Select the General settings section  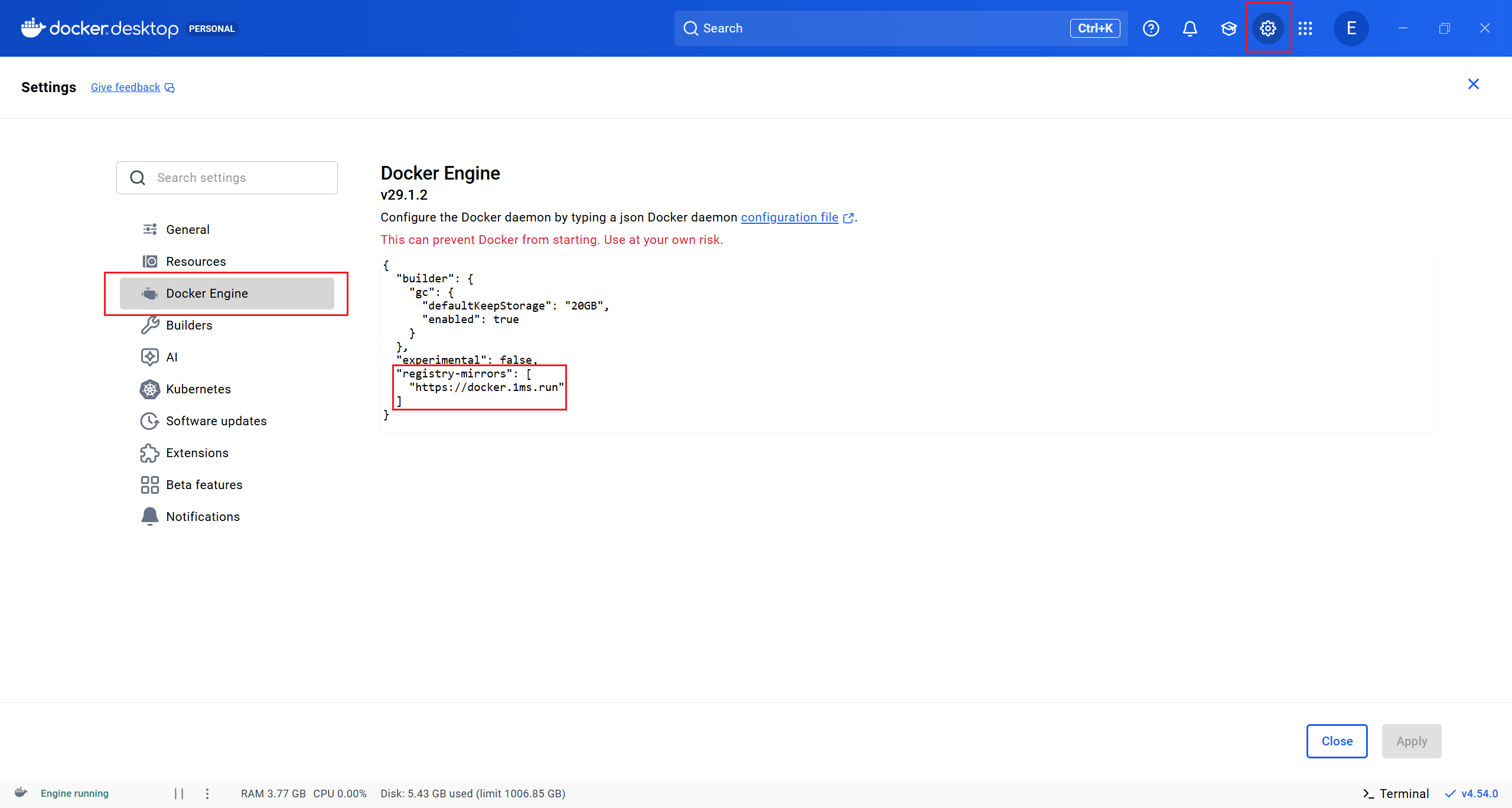pyautogui.click(x=188, y=230)
